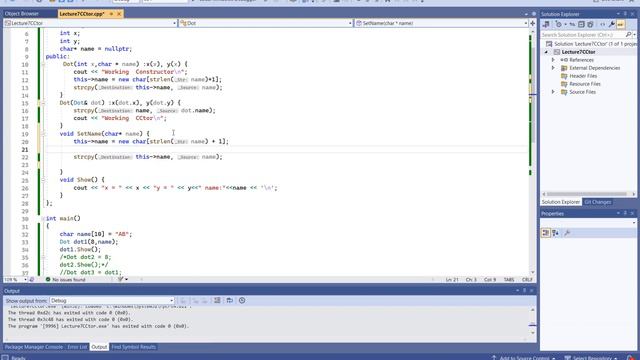Click the TABS indicator in editor status bar
Screen dimensions: 640x360
click(x=509, y=280)
